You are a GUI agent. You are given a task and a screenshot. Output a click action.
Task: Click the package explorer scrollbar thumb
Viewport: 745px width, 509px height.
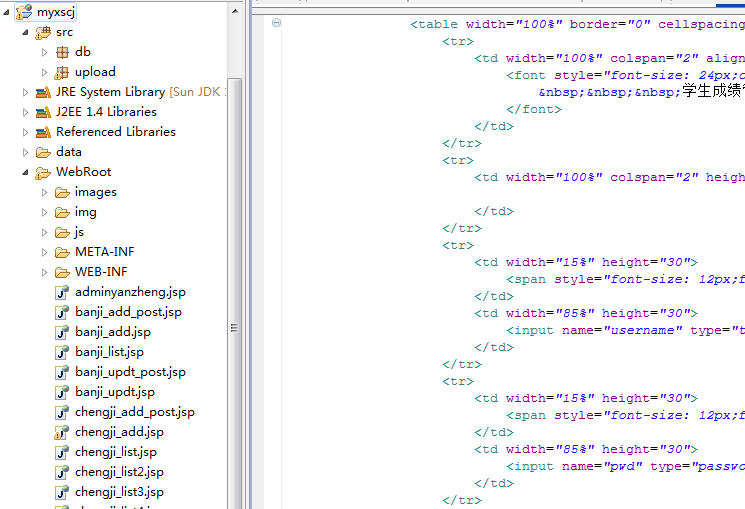tap(234, 292)
